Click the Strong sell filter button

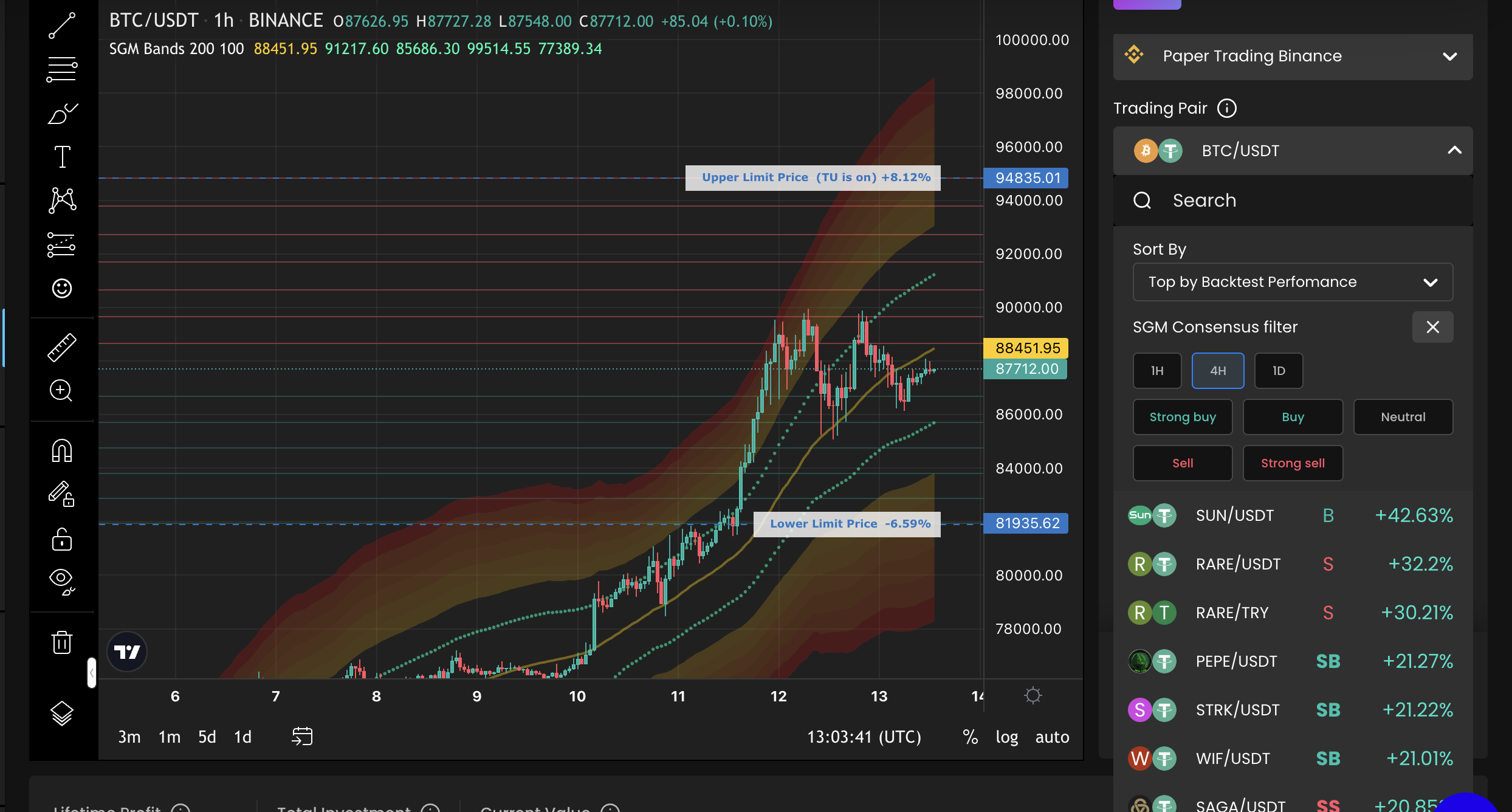point(1293,463)
